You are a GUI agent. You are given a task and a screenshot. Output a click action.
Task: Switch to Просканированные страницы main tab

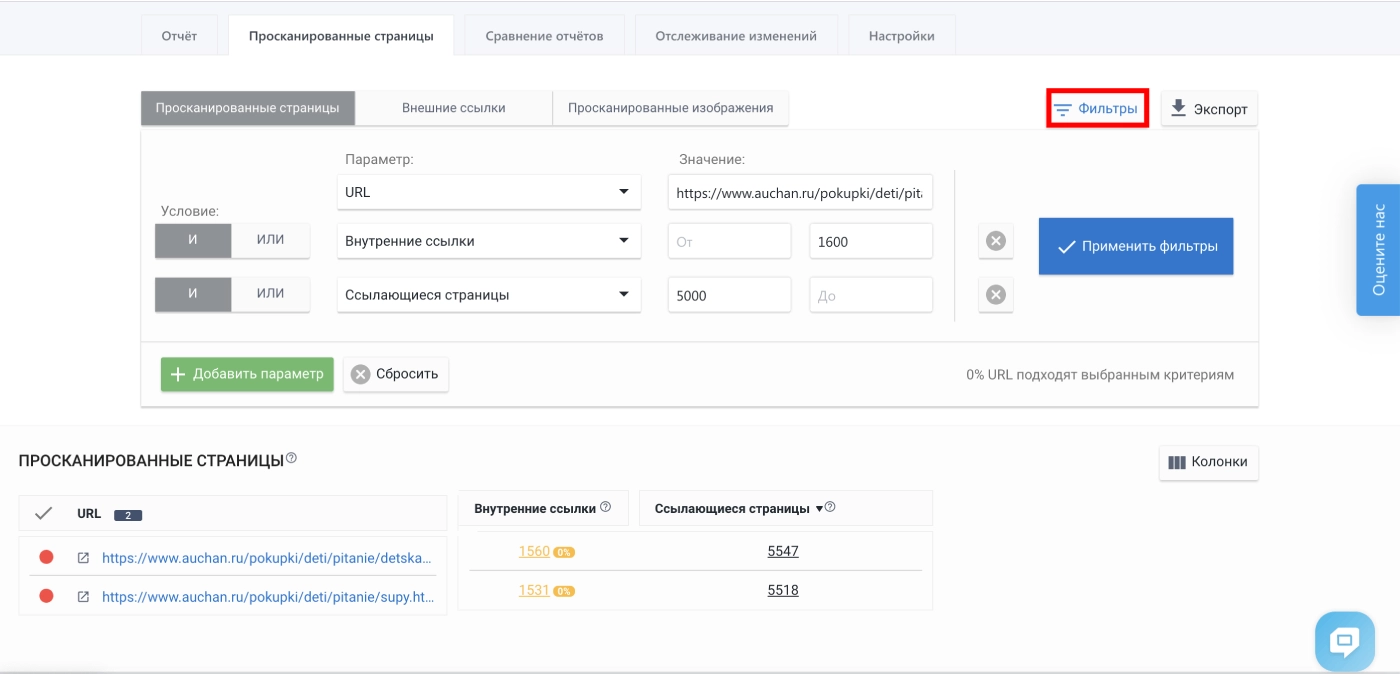tap(341, 36)
